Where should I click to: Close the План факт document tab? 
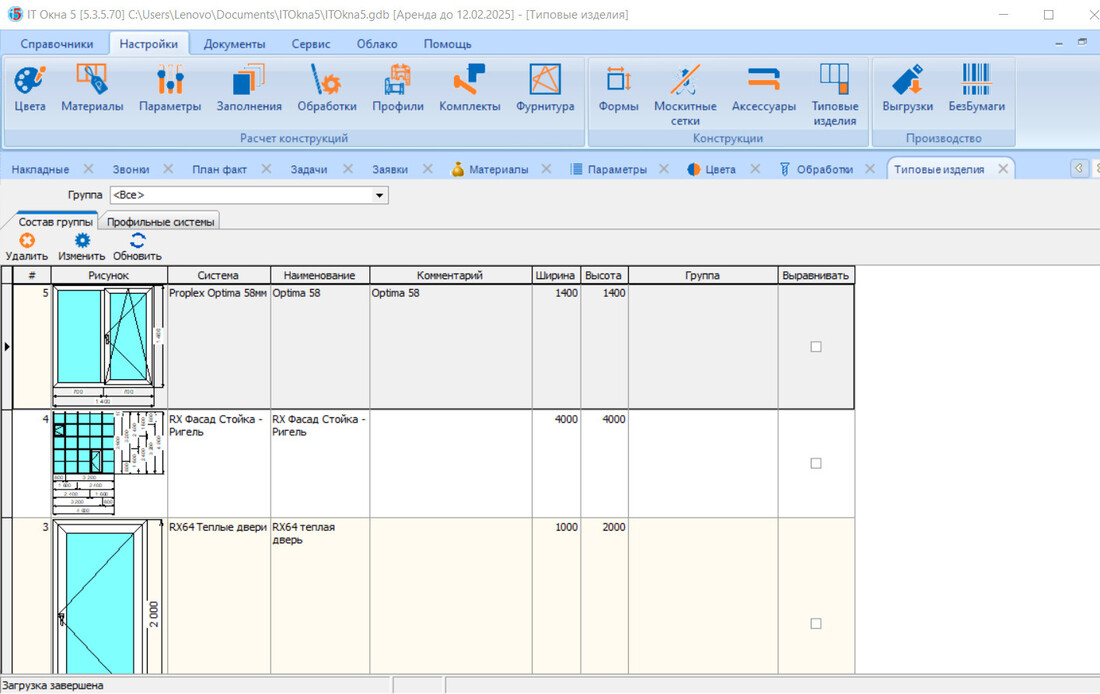(267, 169)
